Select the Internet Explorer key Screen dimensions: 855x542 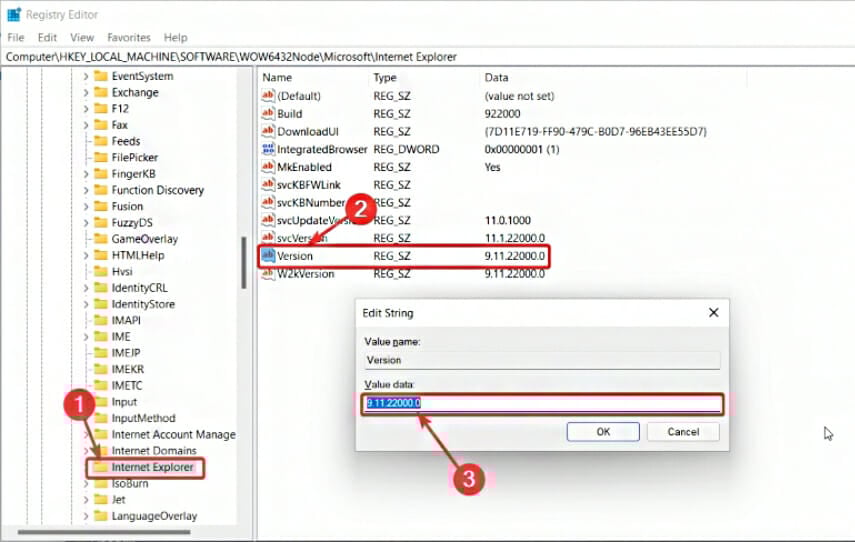pyautogui.click(x=152, y=467)
